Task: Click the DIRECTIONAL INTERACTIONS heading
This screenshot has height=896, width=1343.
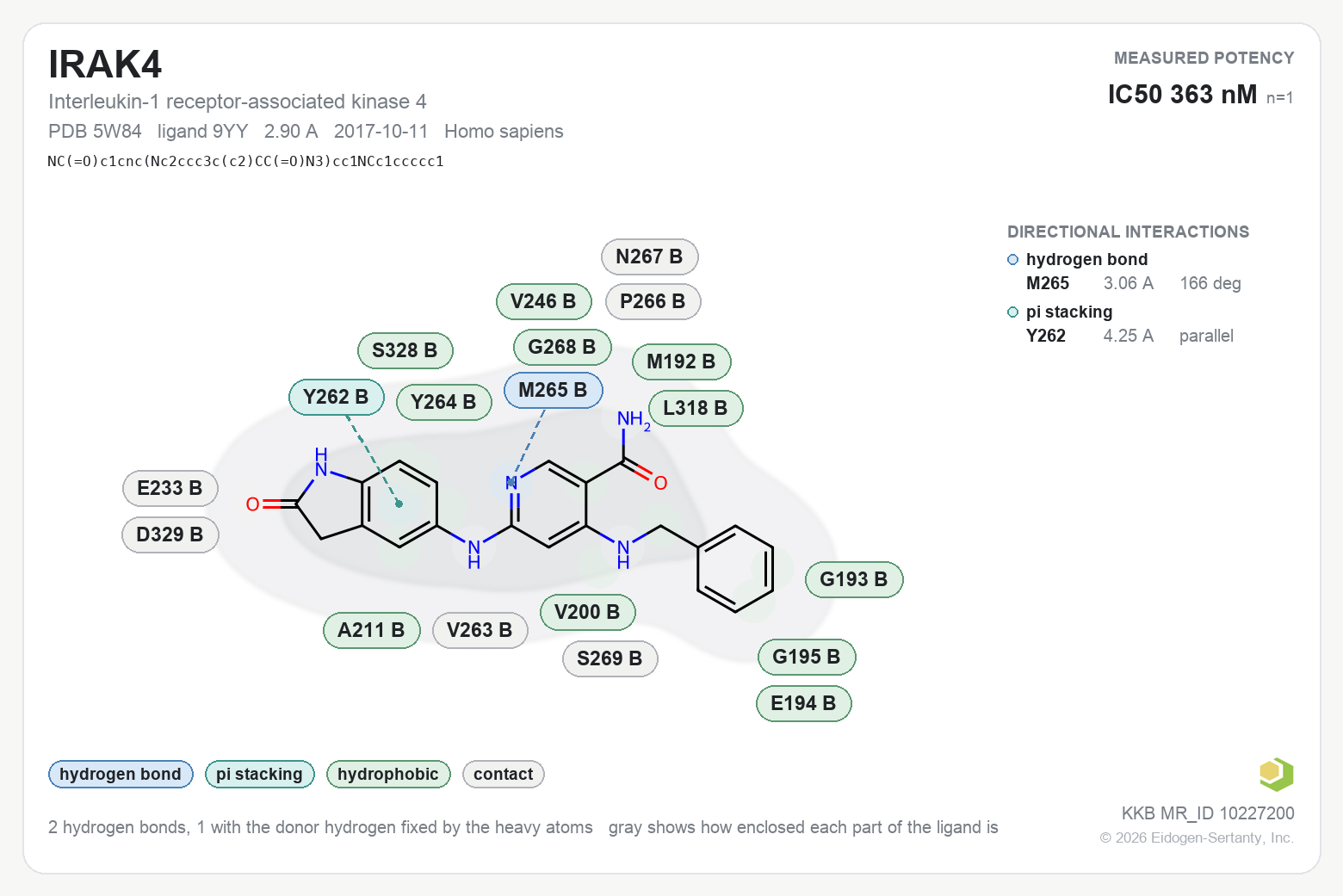Action: [1128, 232]
